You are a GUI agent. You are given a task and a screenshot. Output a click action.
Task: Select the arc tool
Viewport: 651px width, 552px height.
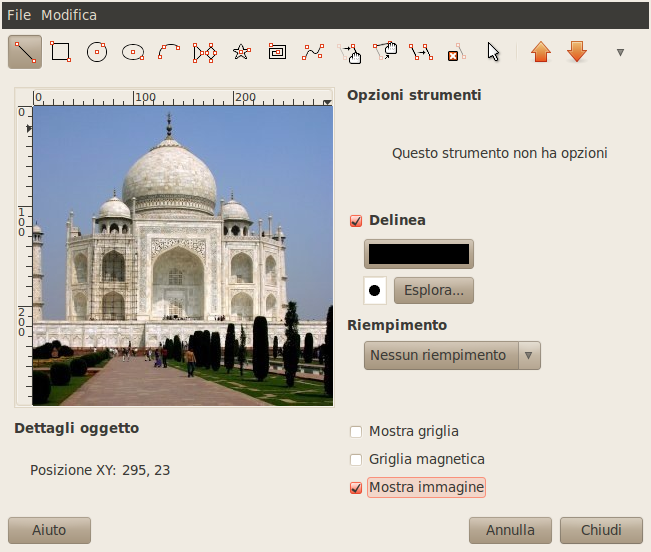click(169, 52)
